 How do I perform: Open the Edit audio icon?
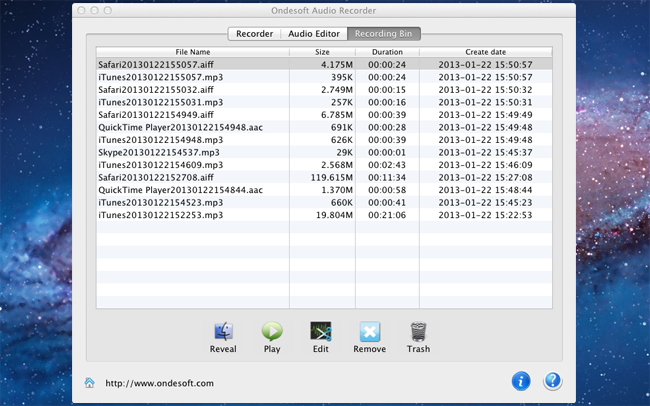coord(321,332)
